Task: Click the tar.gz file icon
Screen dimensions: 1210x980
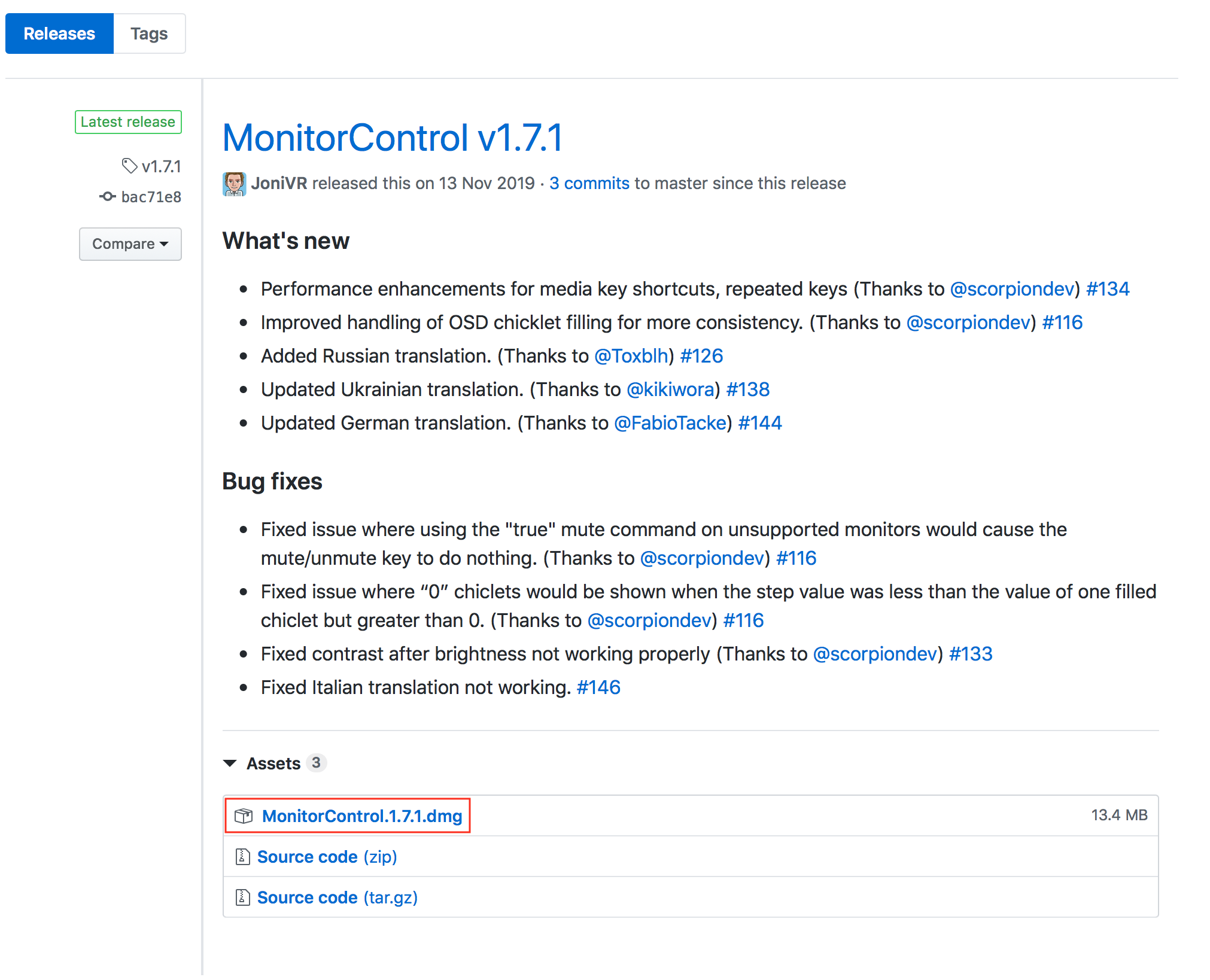Action: (242, 897)
